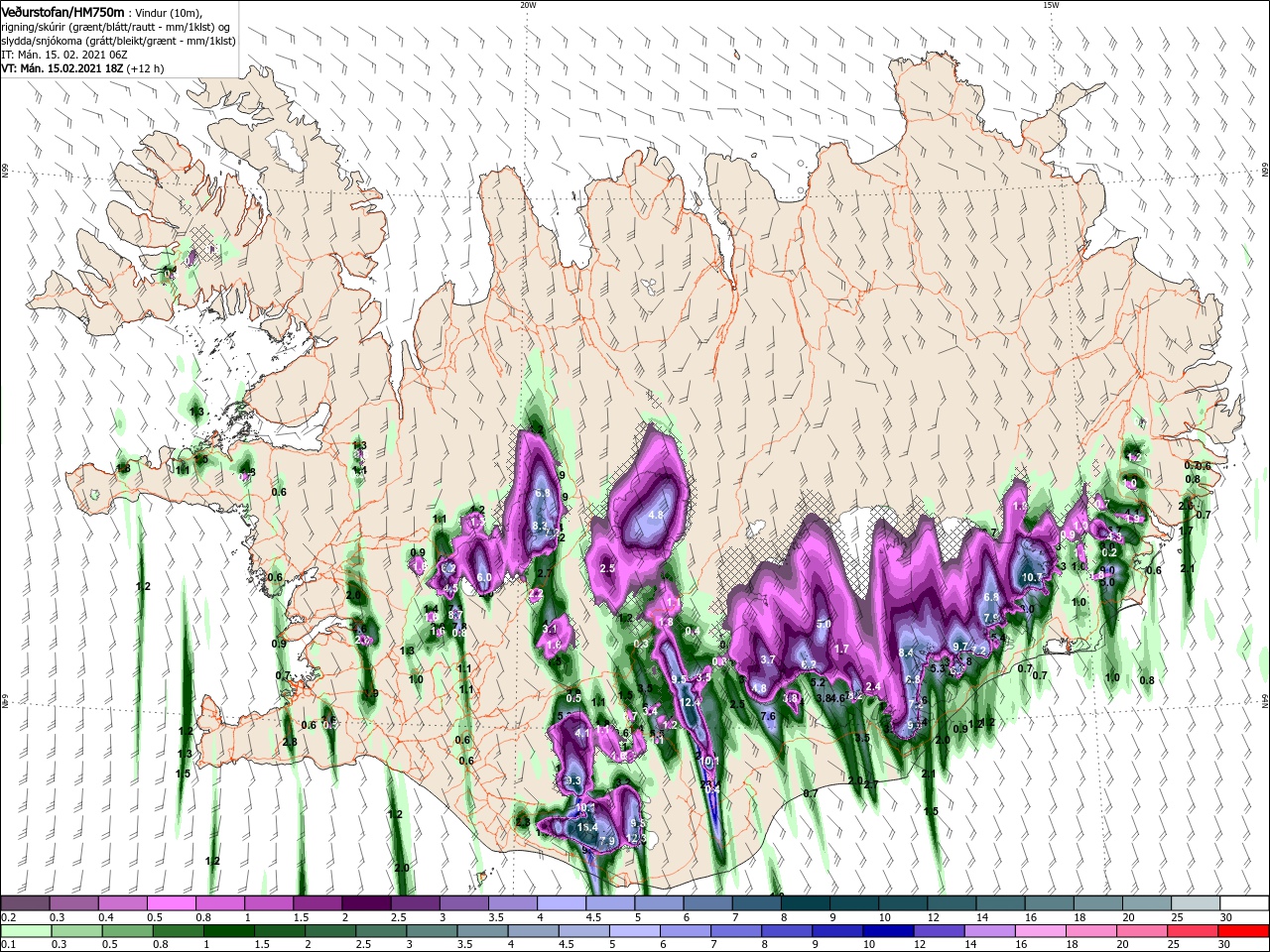The height and width of the screenshot is (952, 1270).
Task: Pick the bright pink 0.5–0.8 snow legend swatch
Action: click(171, 903)
